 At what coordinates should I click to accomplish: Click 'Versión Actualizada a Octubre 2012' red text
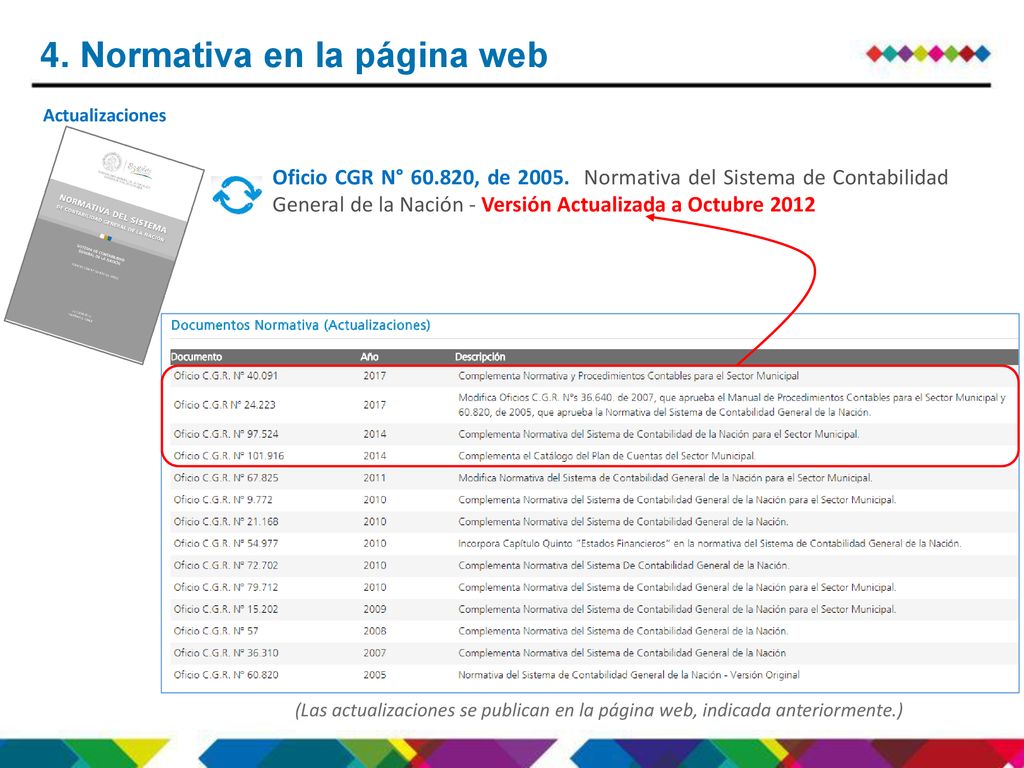tap(648, 204)
